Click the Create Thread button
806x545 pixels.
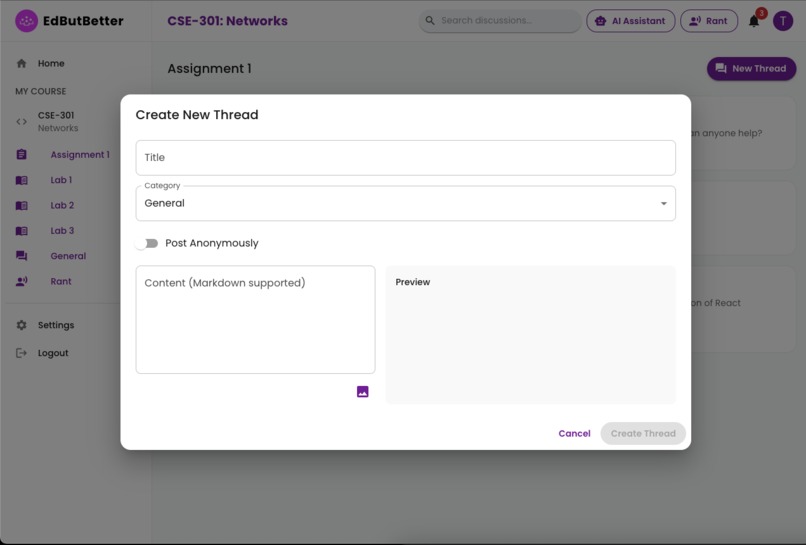pyautogui.click(x=643, y=433)
